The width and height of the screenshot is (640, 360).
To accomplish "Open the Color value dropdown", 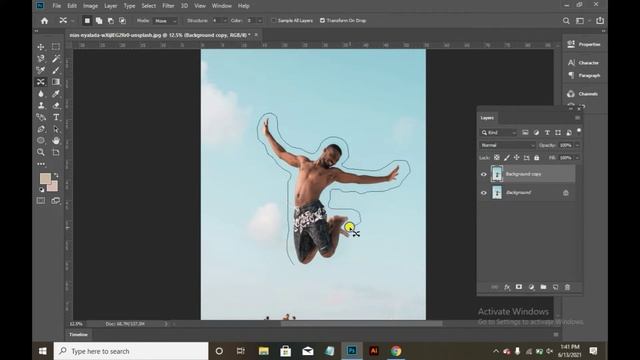I will coord(260,20).
